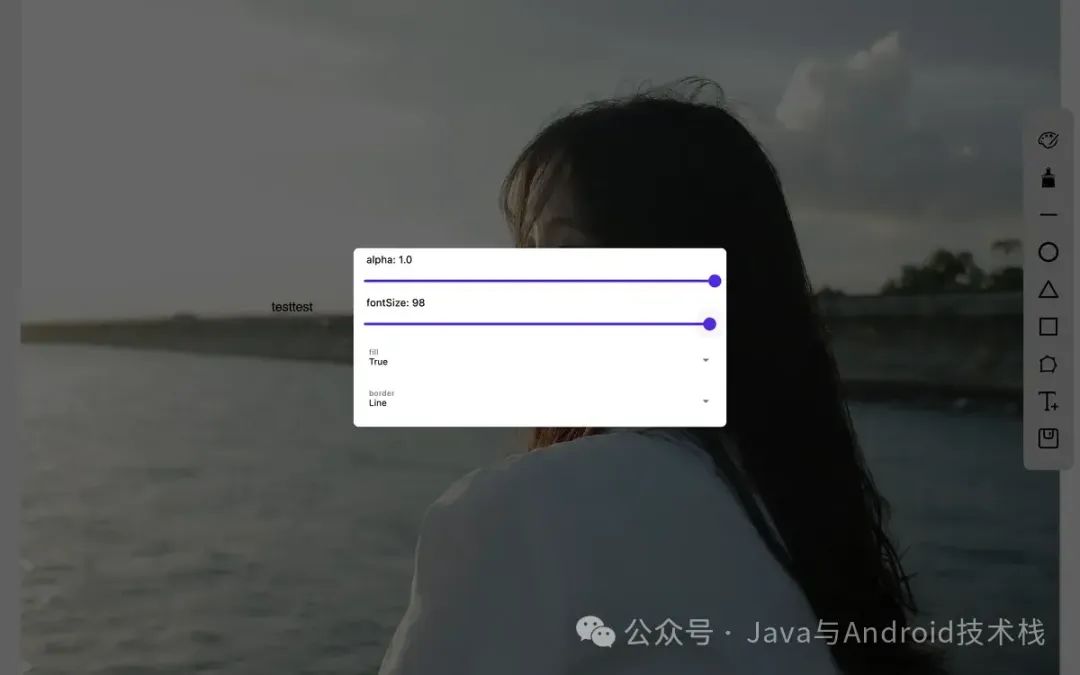Click the save icon in toolbar
The width and height of the screenshot is (1080, 675).
(x=1048, y=438)
